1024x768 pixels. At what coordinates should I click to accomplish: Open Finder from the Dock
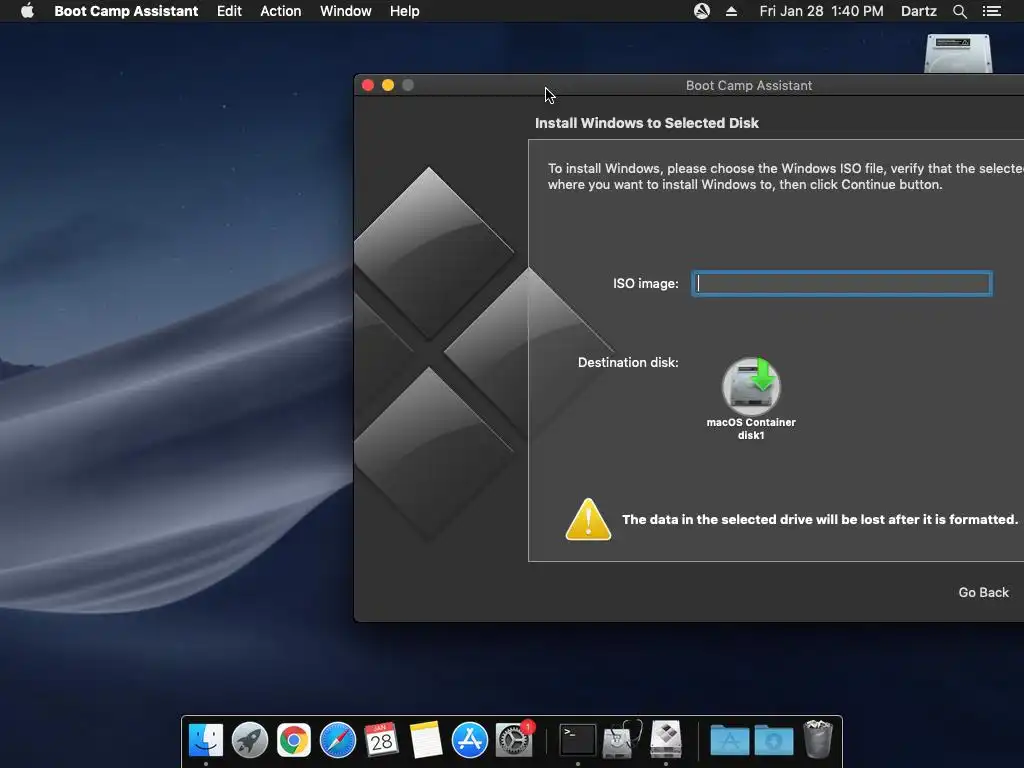click(x=206, y=741)
